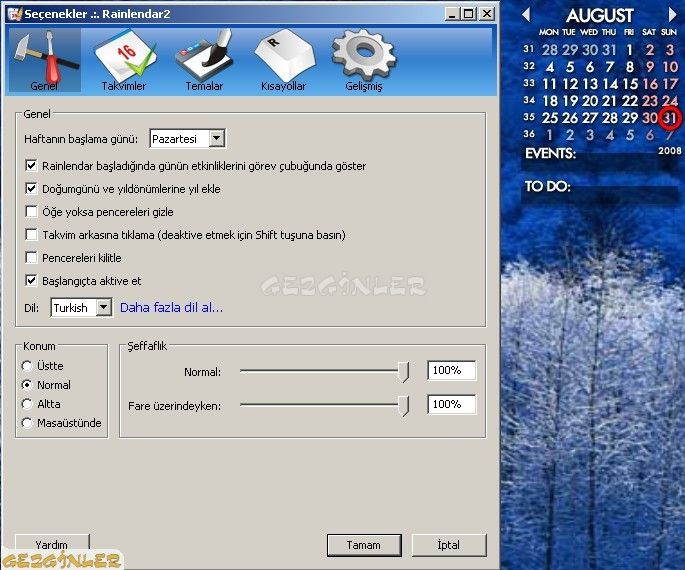Click week number 33 in calendar widget

pos(529,83)
